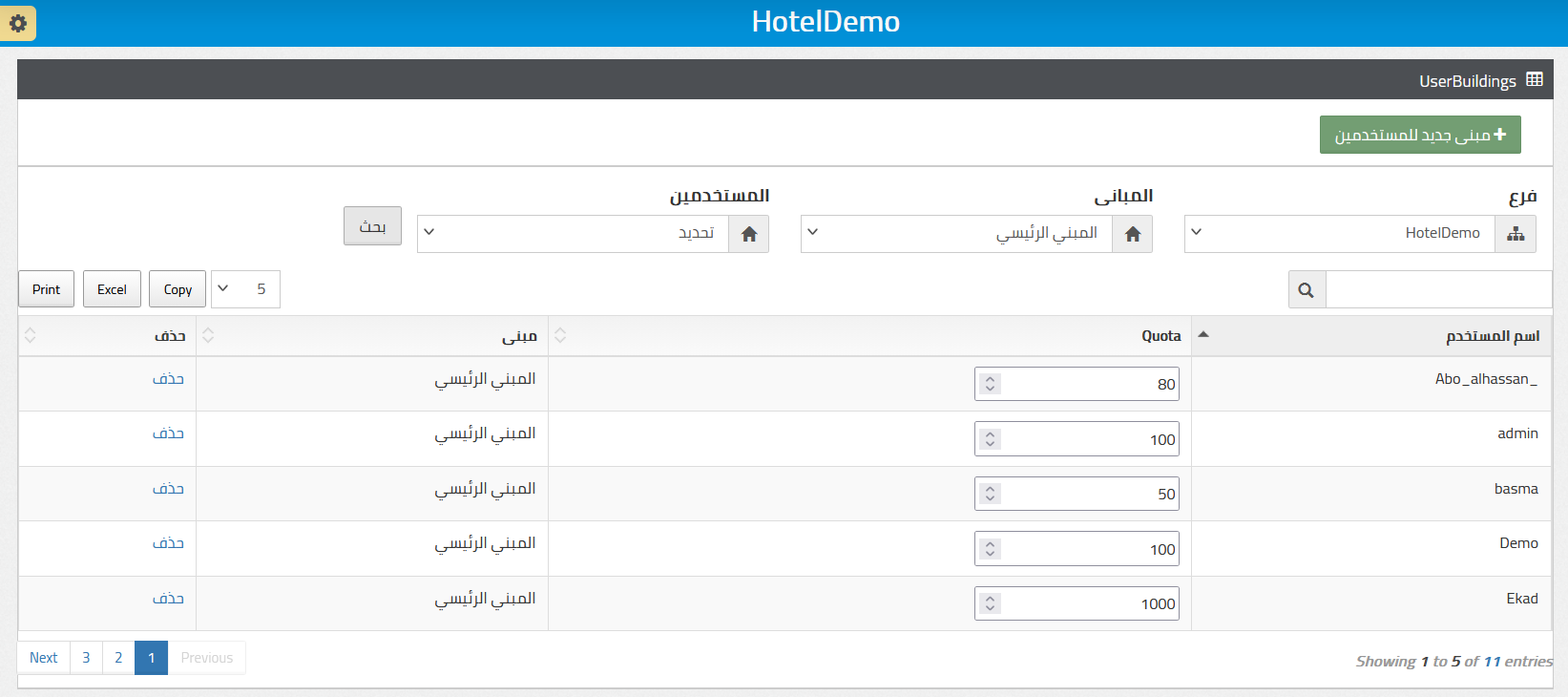Click the المبانى filter label

[1123, 196]
